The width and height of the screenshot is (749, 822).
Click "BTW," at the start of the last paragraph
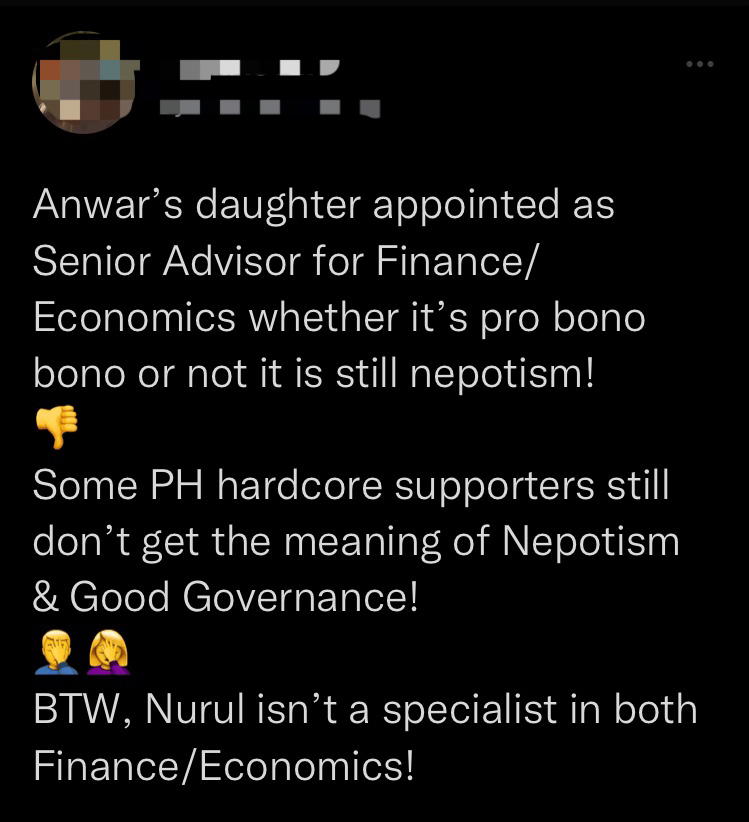pos(83,710)
